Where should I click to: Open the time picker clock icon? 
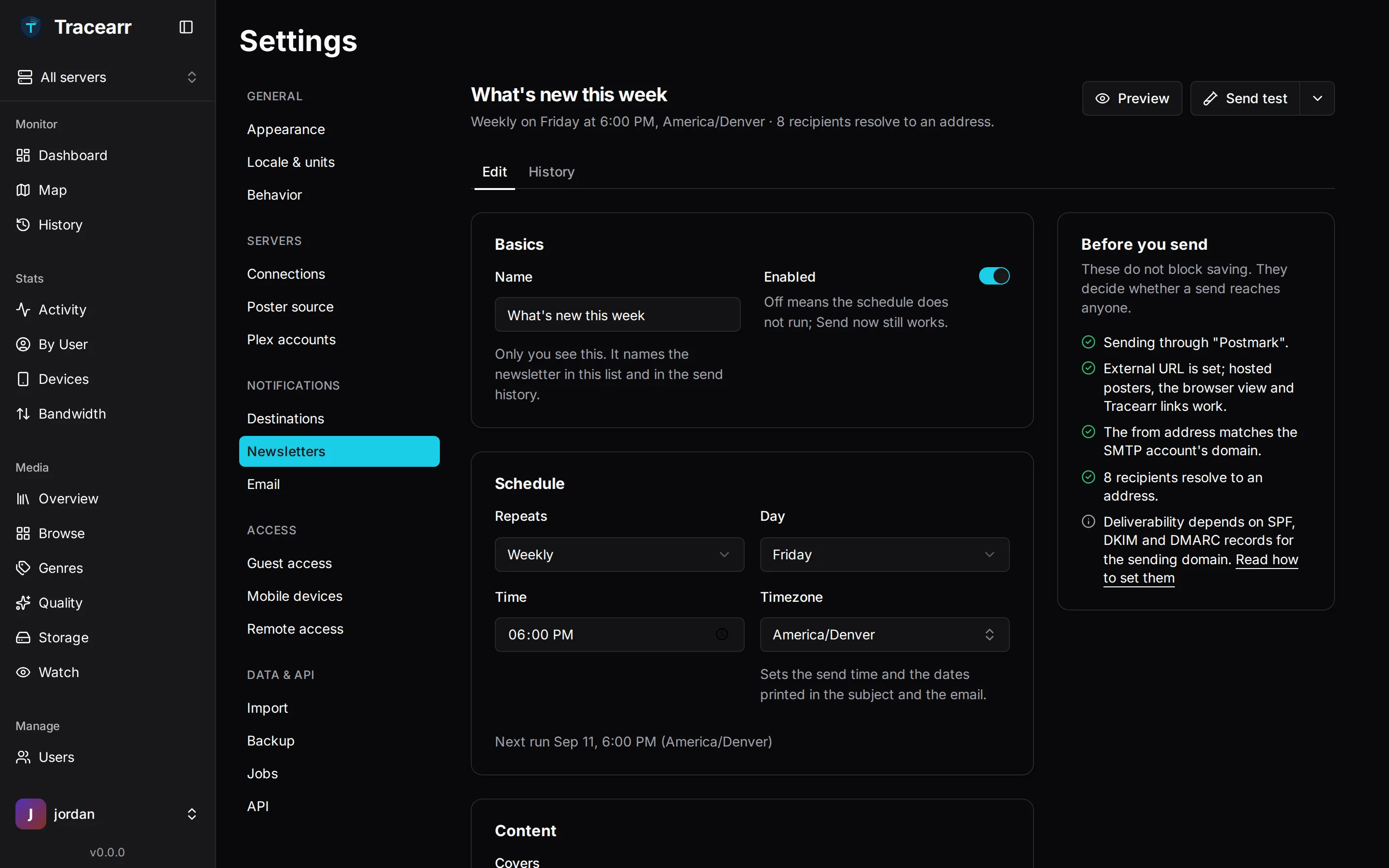(x=722, y=634)
